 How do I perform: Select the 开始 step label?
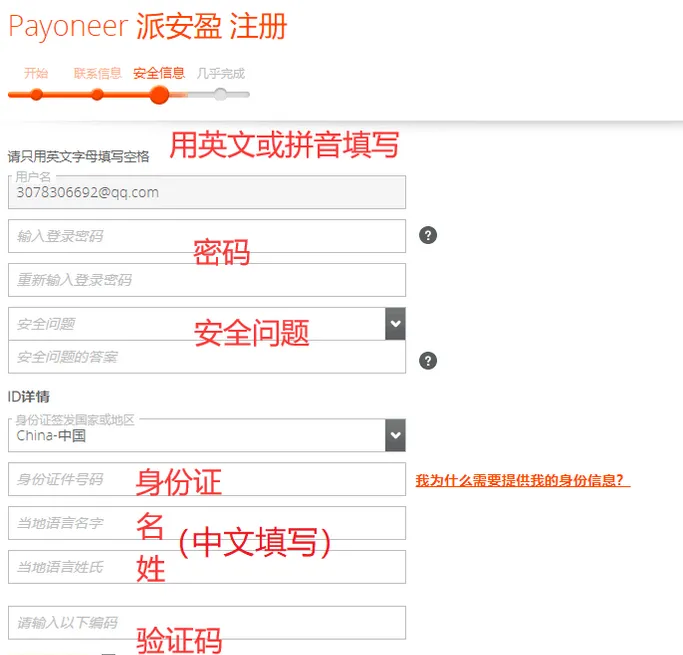pos(36,73)
